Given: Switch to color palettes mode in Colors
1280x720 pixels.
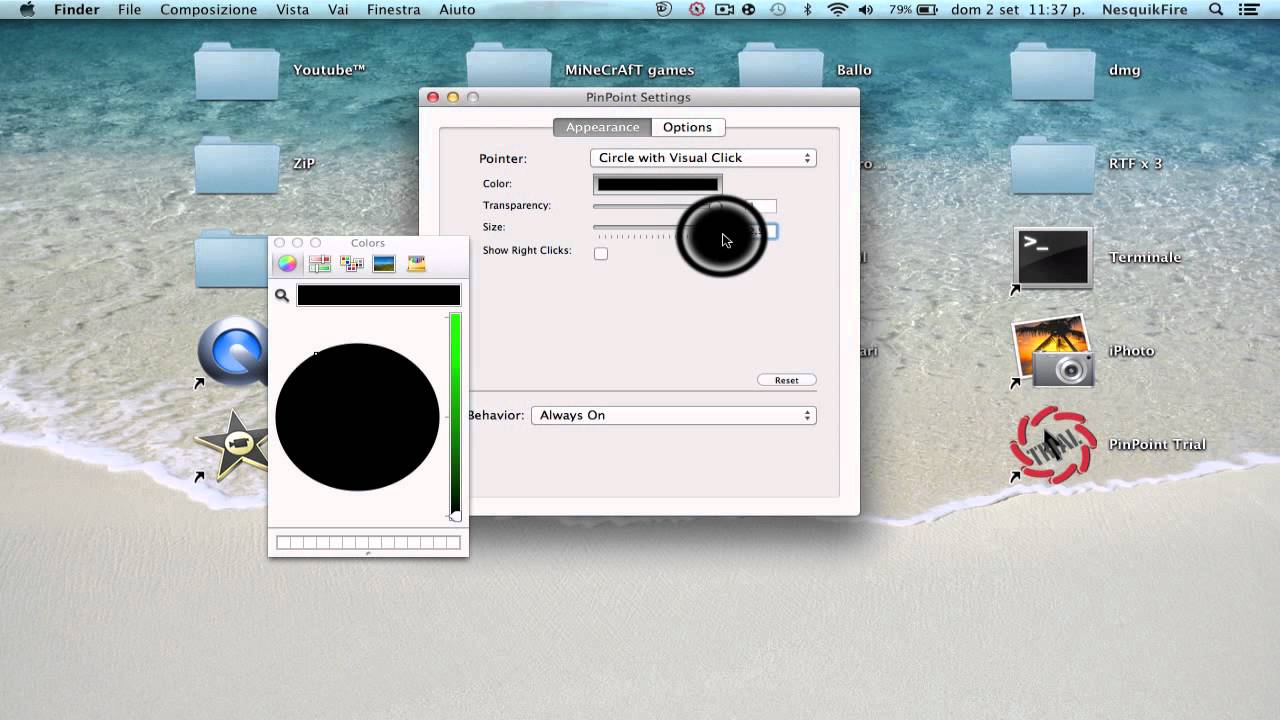Looking at the screenshot, I should click(352, 264).
